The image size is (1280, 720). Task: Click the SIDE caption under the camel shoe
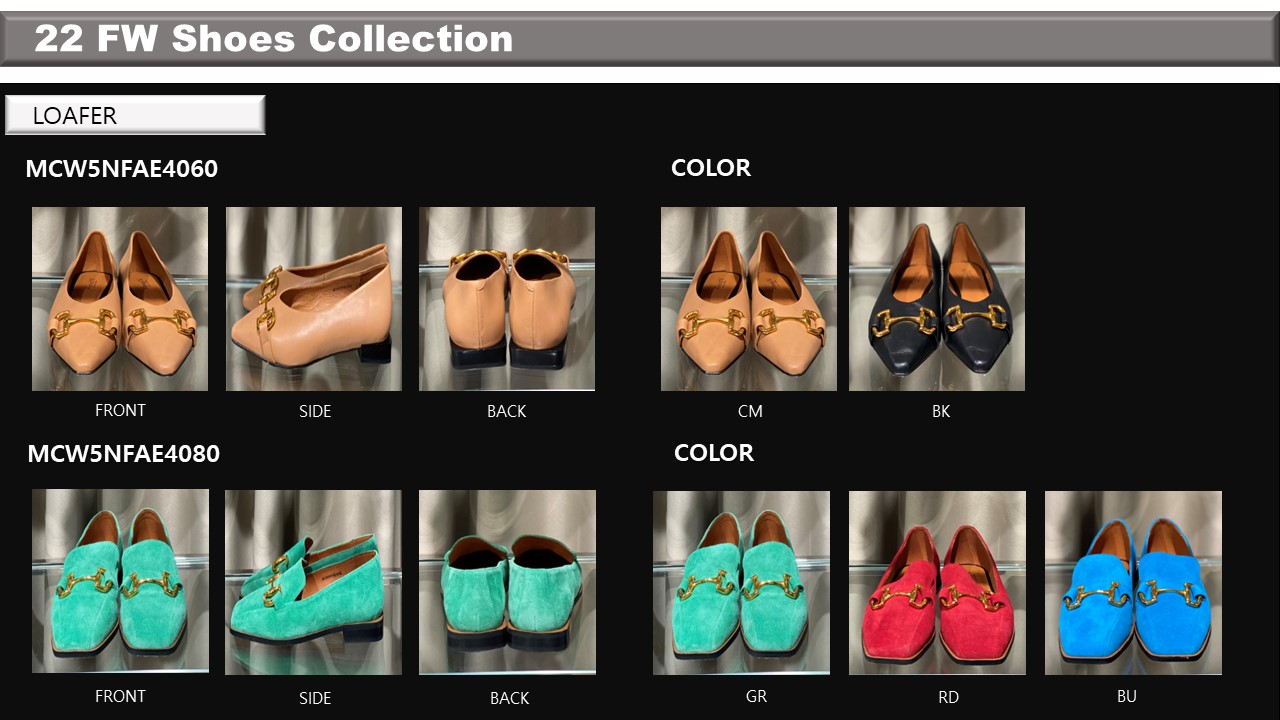pyautogui.click(x=315, y=411)
